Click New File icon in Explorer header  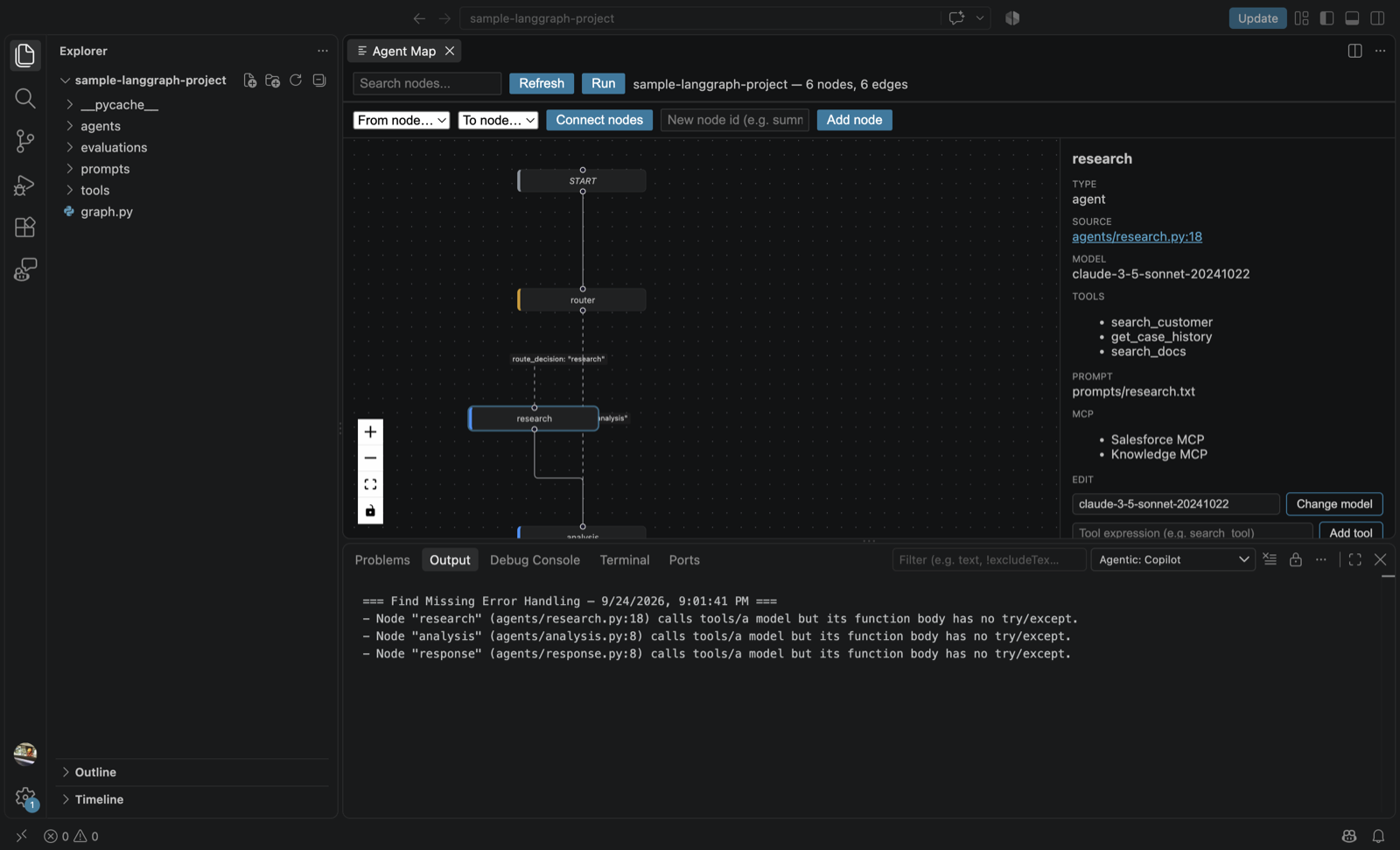point(249,81)
